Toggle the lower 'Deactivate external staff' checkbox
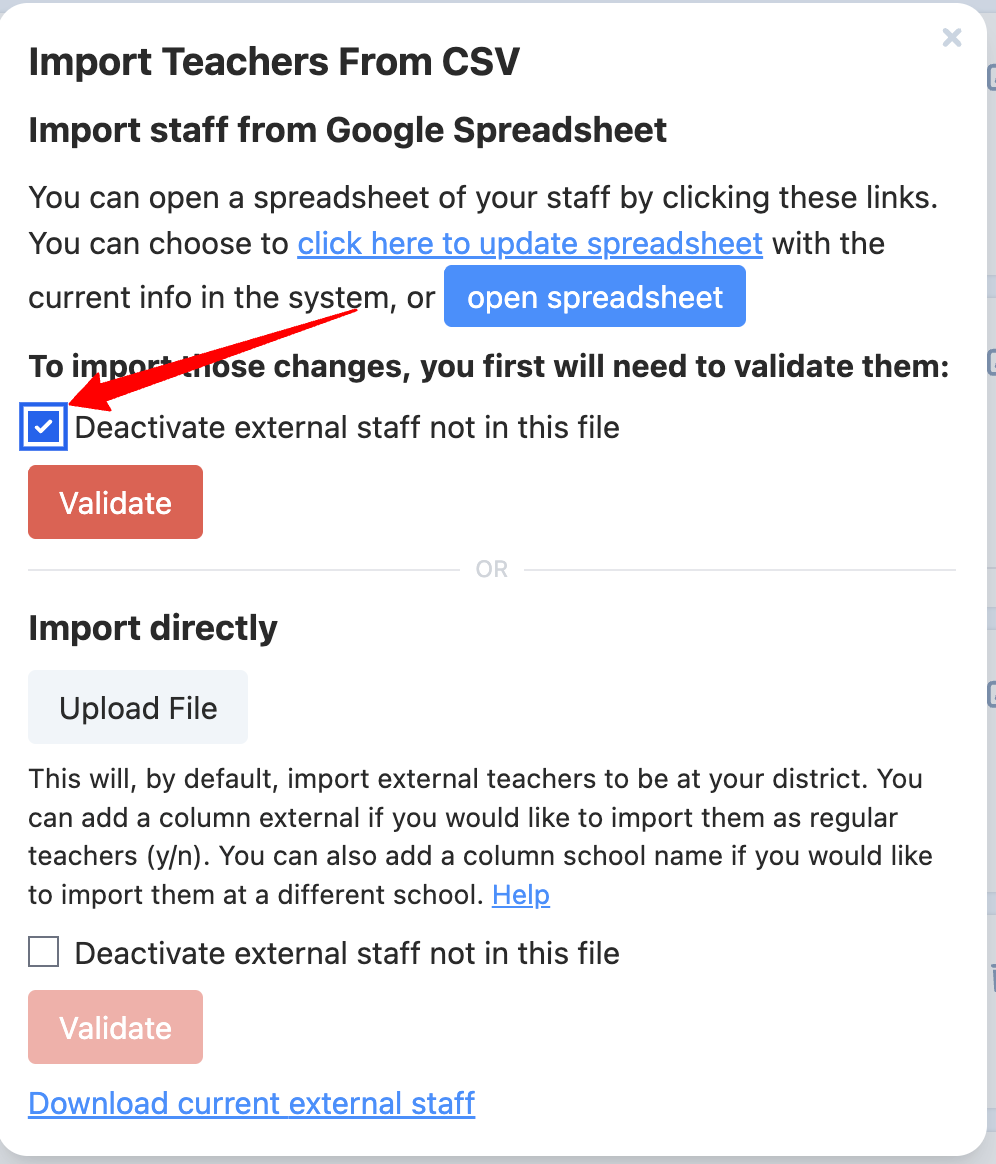Screen dimensions: 996x1164 pyautogui.click(x=42, y=952)
